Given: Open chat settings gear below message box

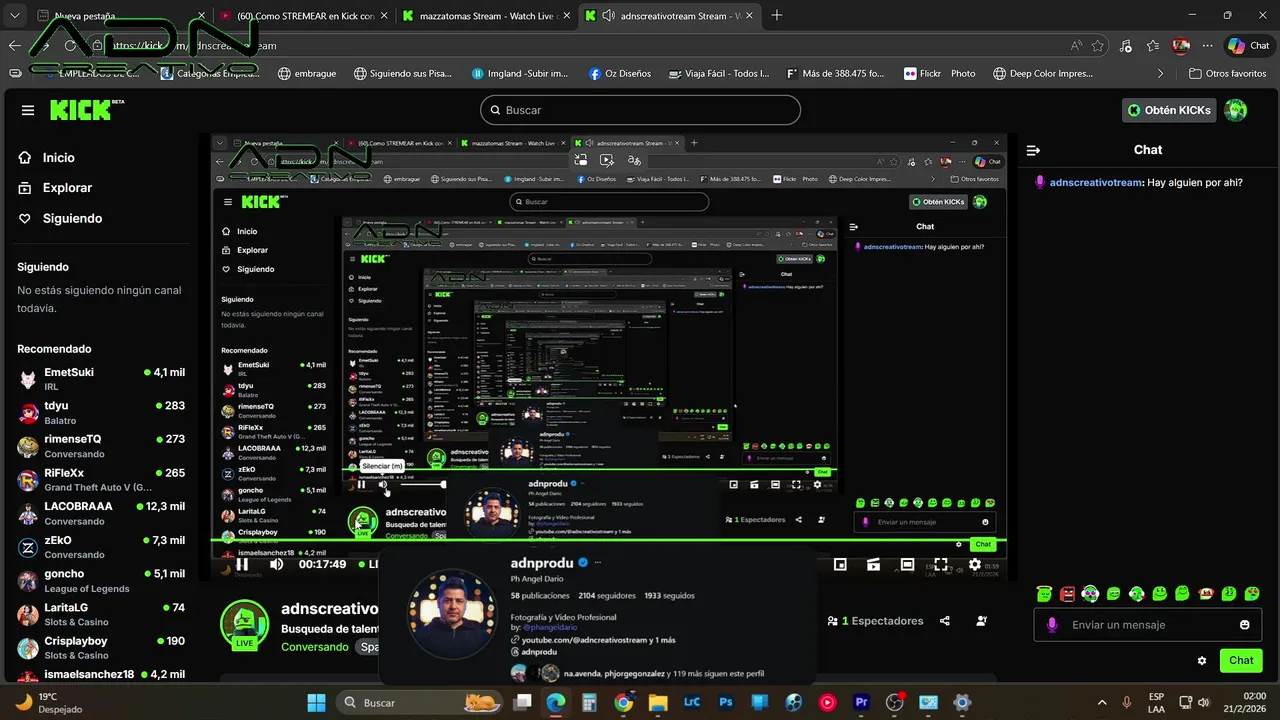Looking at the screenshot, I should click(x=1202, y=661).
